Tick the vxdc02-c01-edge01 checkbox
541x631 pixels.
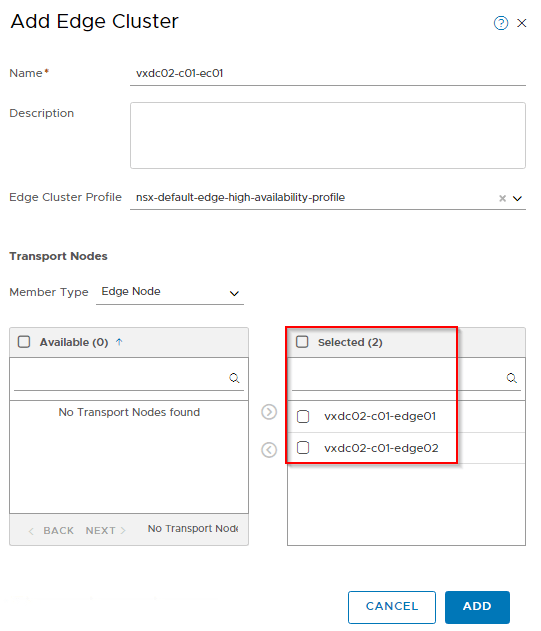303,416
